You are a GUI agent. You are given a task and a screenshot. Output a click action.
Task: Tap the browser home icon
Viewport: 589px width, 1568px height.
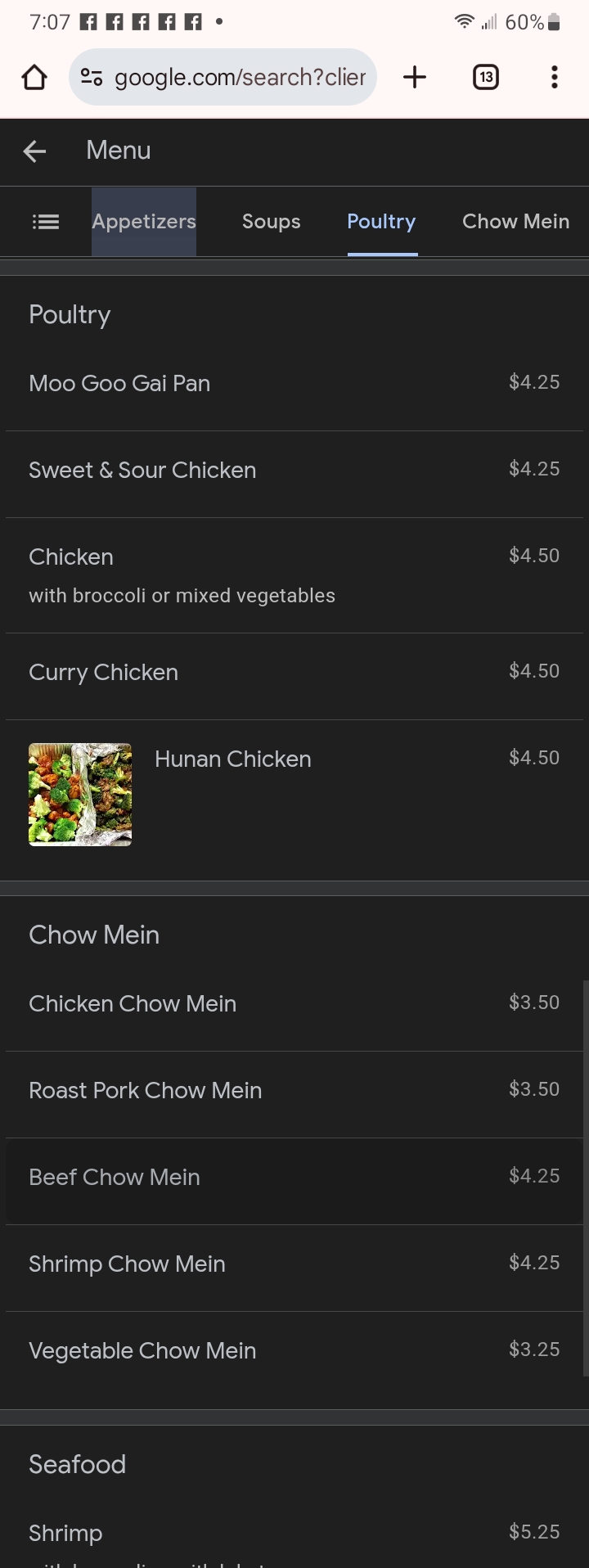point(34,78)
